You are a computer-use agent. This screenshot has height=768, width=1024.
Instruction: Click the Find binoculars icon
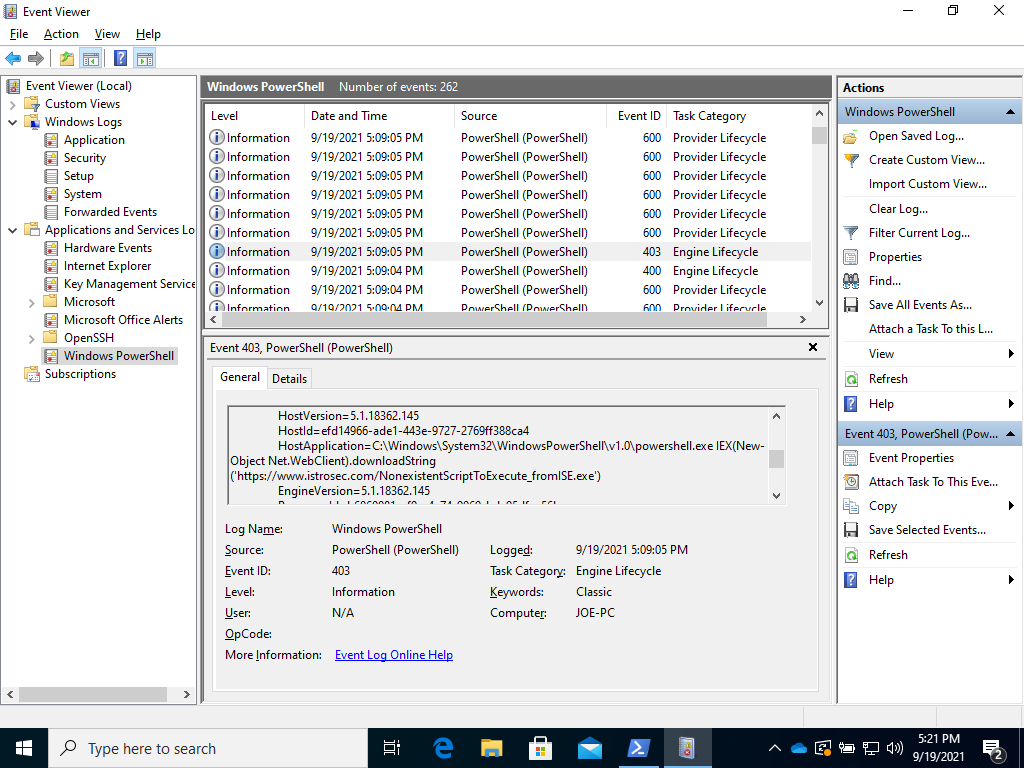[x=851, y=281]
